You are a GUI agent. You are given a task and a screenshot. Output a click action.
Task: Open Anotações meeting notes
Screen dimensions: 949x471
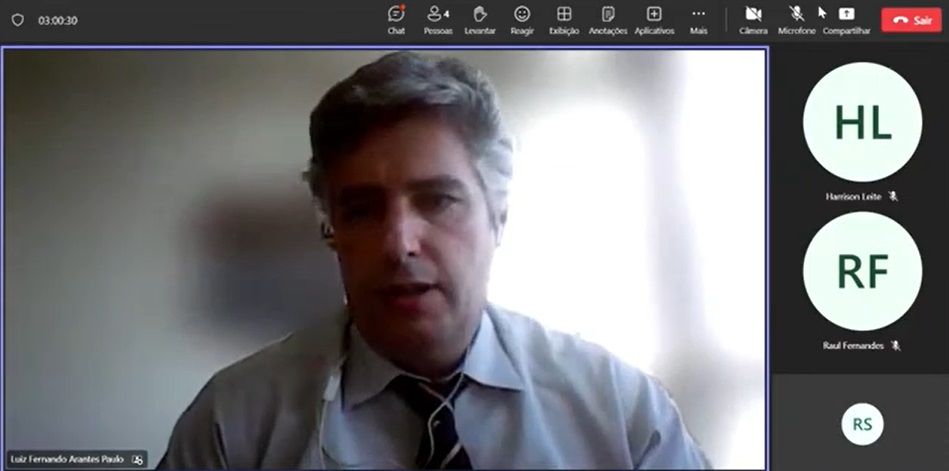pos(608,18)
